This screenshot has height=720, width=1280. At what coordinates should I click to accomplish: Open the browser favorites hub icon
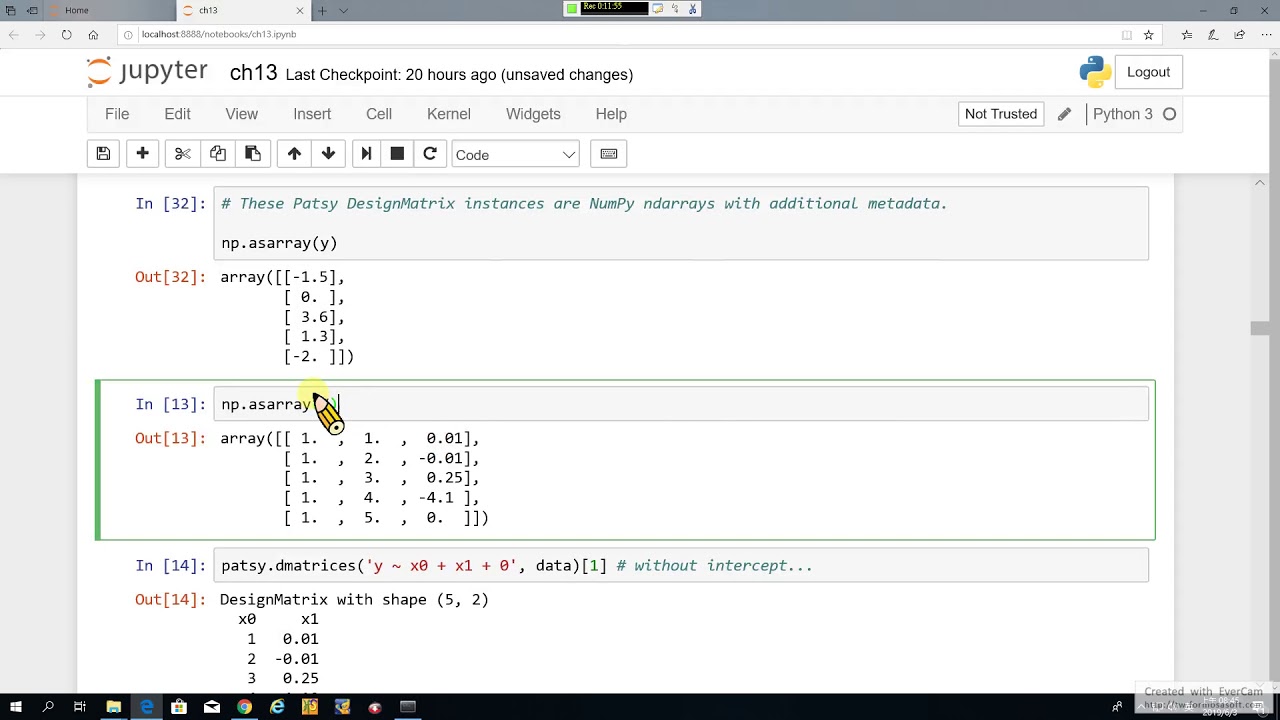(x=1187, y=34)
